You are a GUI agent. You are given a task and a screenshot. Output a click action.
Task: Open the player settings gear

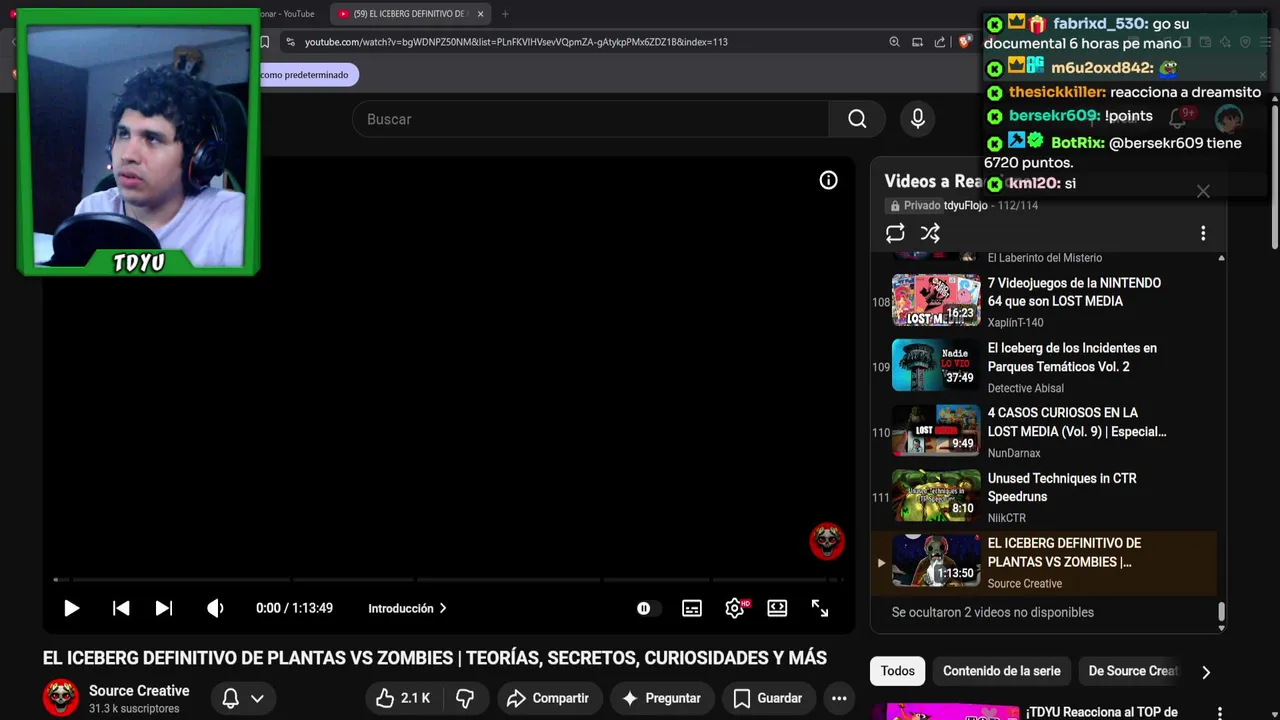click(735, 608)
